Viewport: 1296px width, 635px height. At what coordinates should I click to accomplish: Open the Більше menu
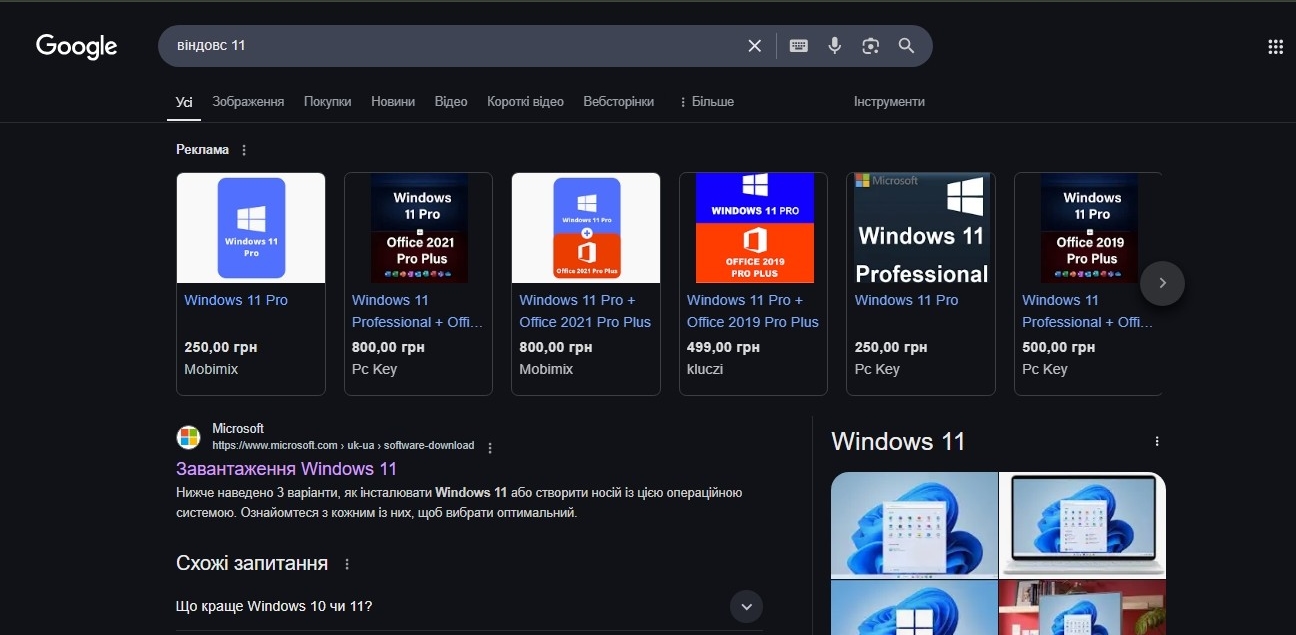(x=706, y=102)
